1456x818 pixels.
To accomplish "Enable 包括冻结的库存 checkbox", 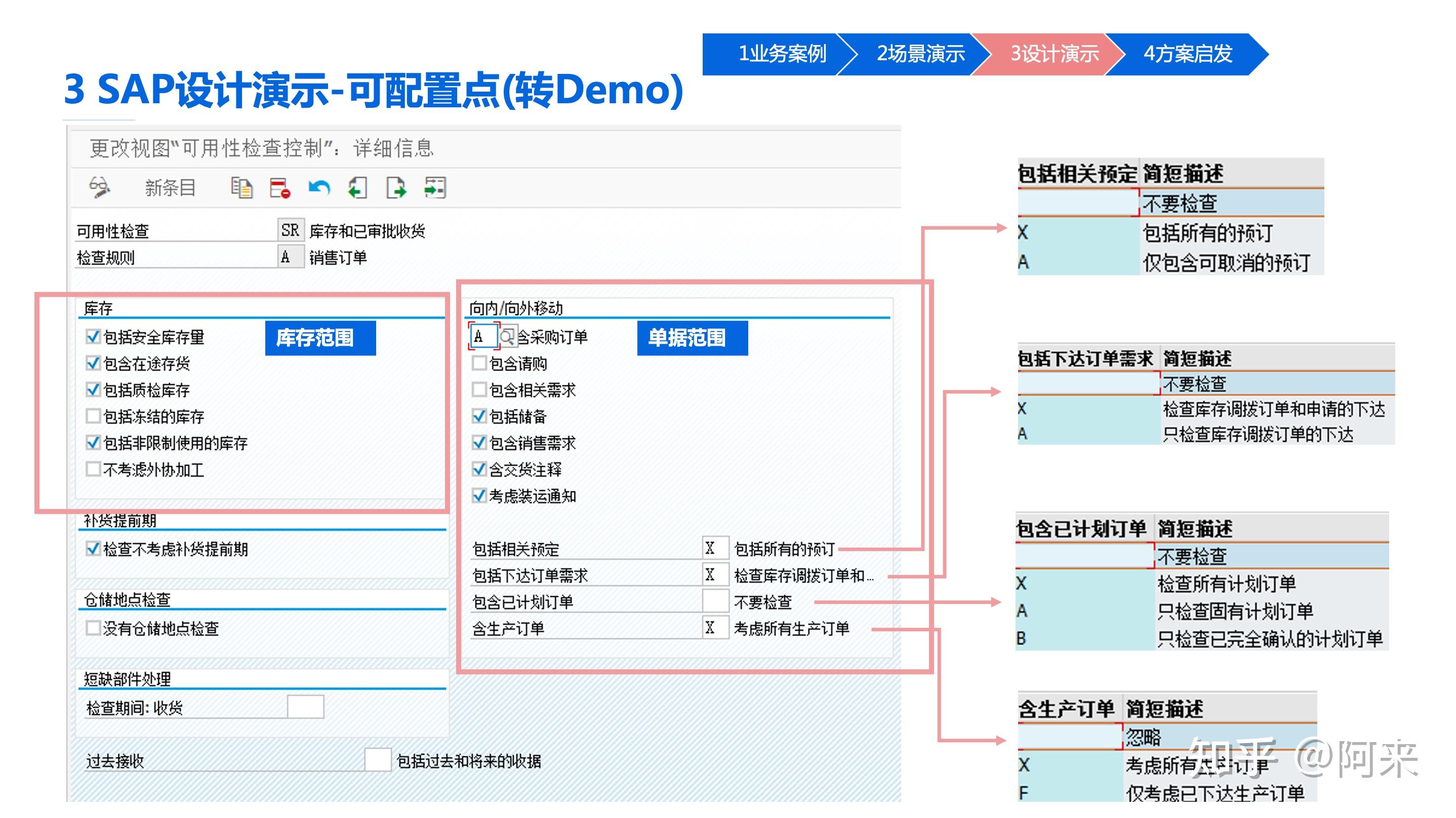I will tap(93, 417).
